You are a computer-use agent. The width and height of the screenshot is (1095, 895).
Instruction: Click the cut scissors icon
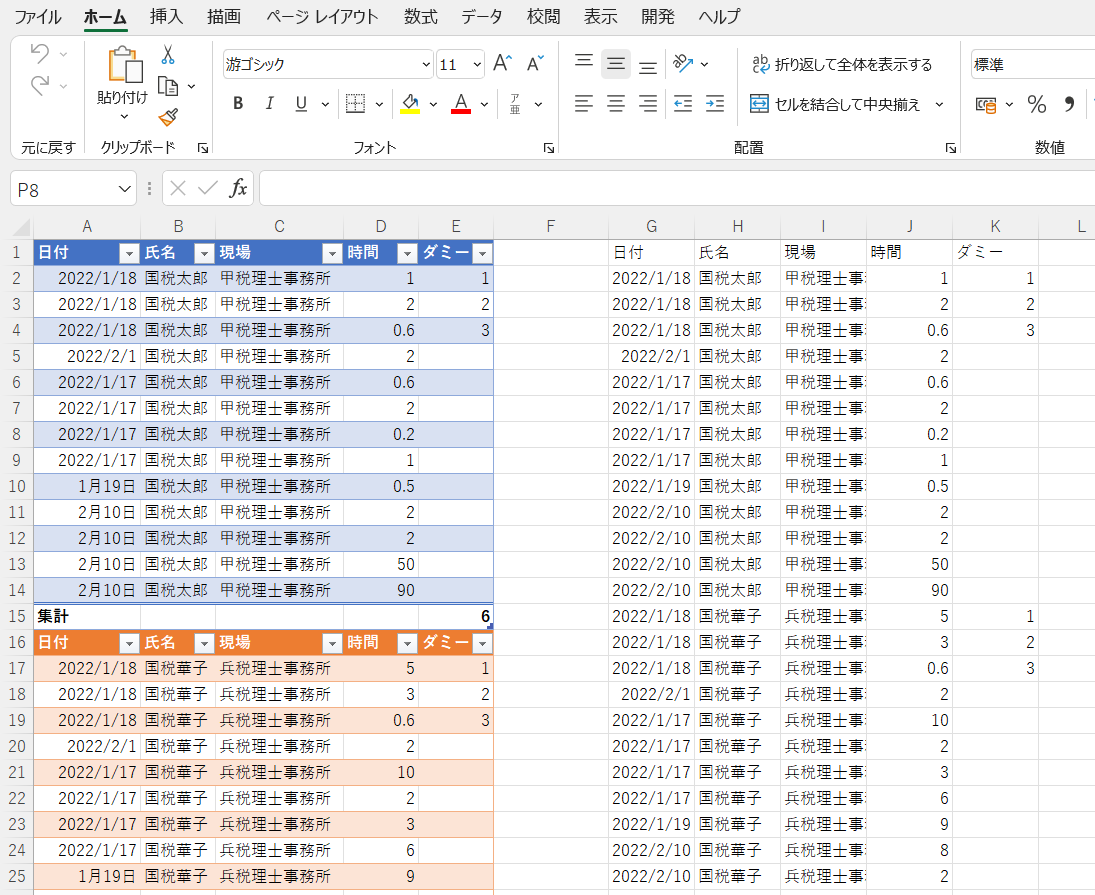(168, 54)
